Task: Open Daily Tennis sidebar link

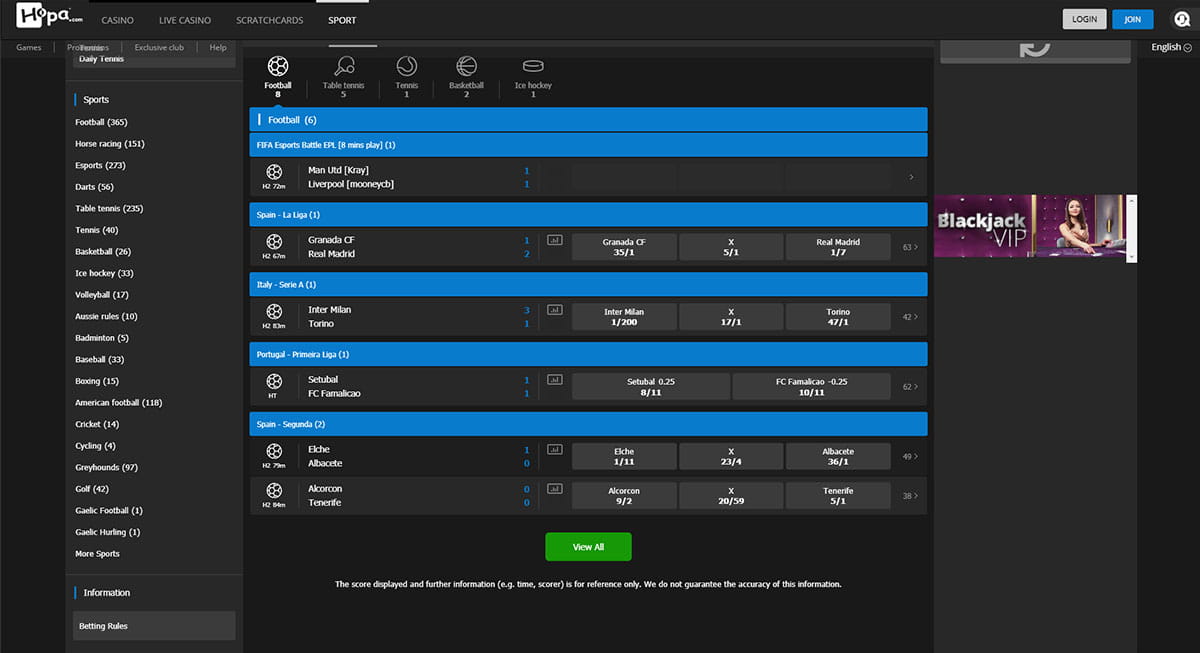Action: (101, 59)
